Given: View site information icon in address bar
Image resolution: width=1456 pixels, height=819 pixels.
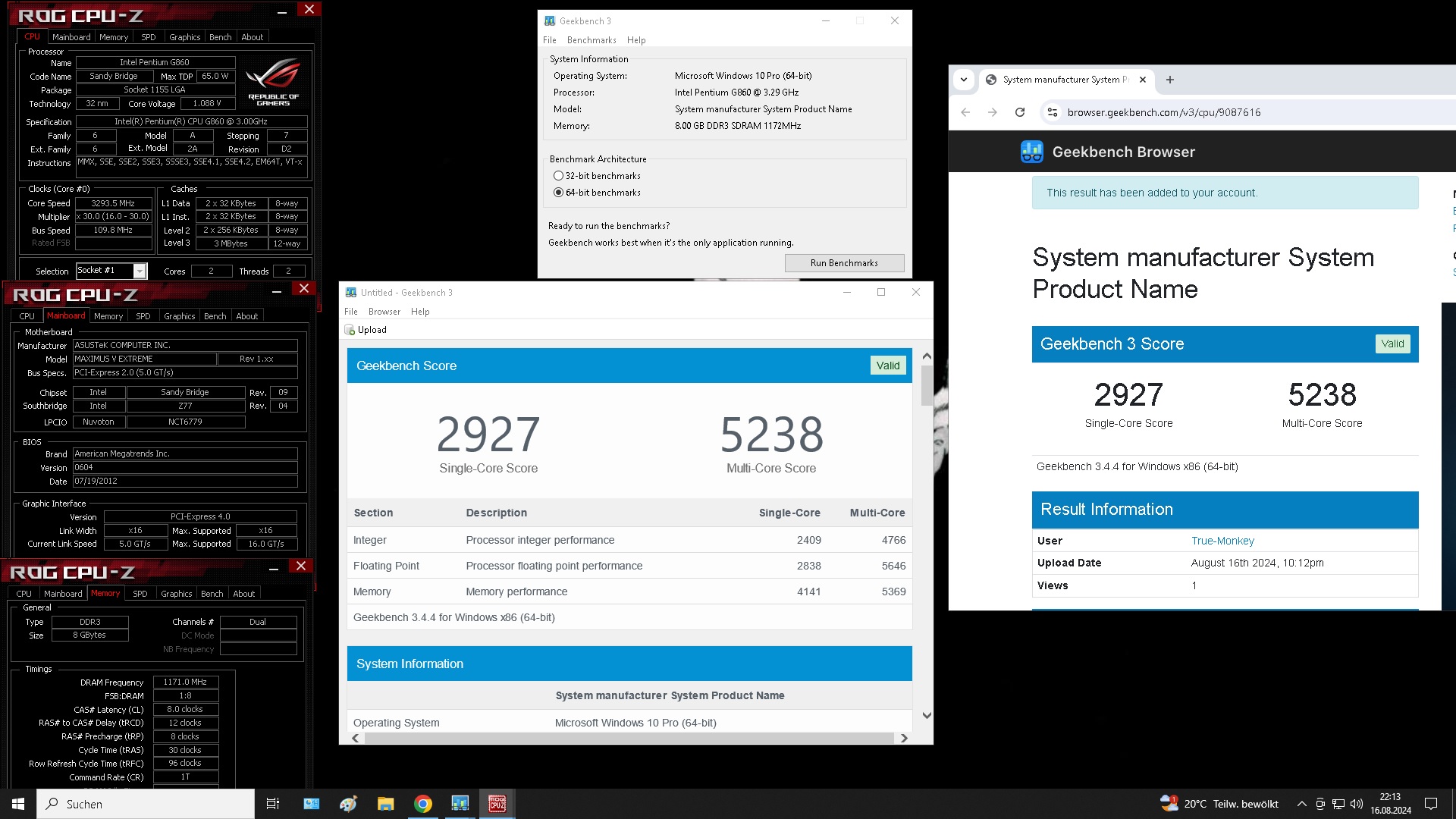Looking at the screenshot, I should pyautogui.click(x=1052, y=112).
